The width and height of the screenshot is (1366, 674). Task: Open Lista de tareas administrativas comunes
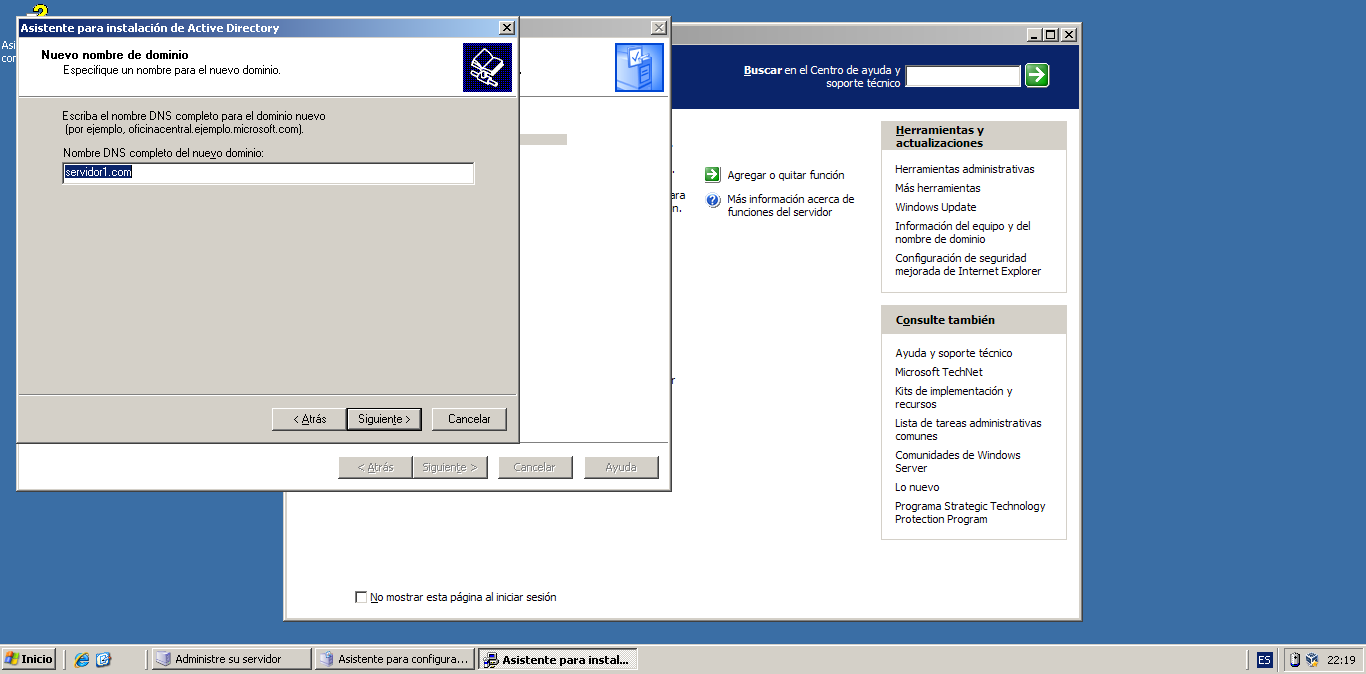click(968, 429)
